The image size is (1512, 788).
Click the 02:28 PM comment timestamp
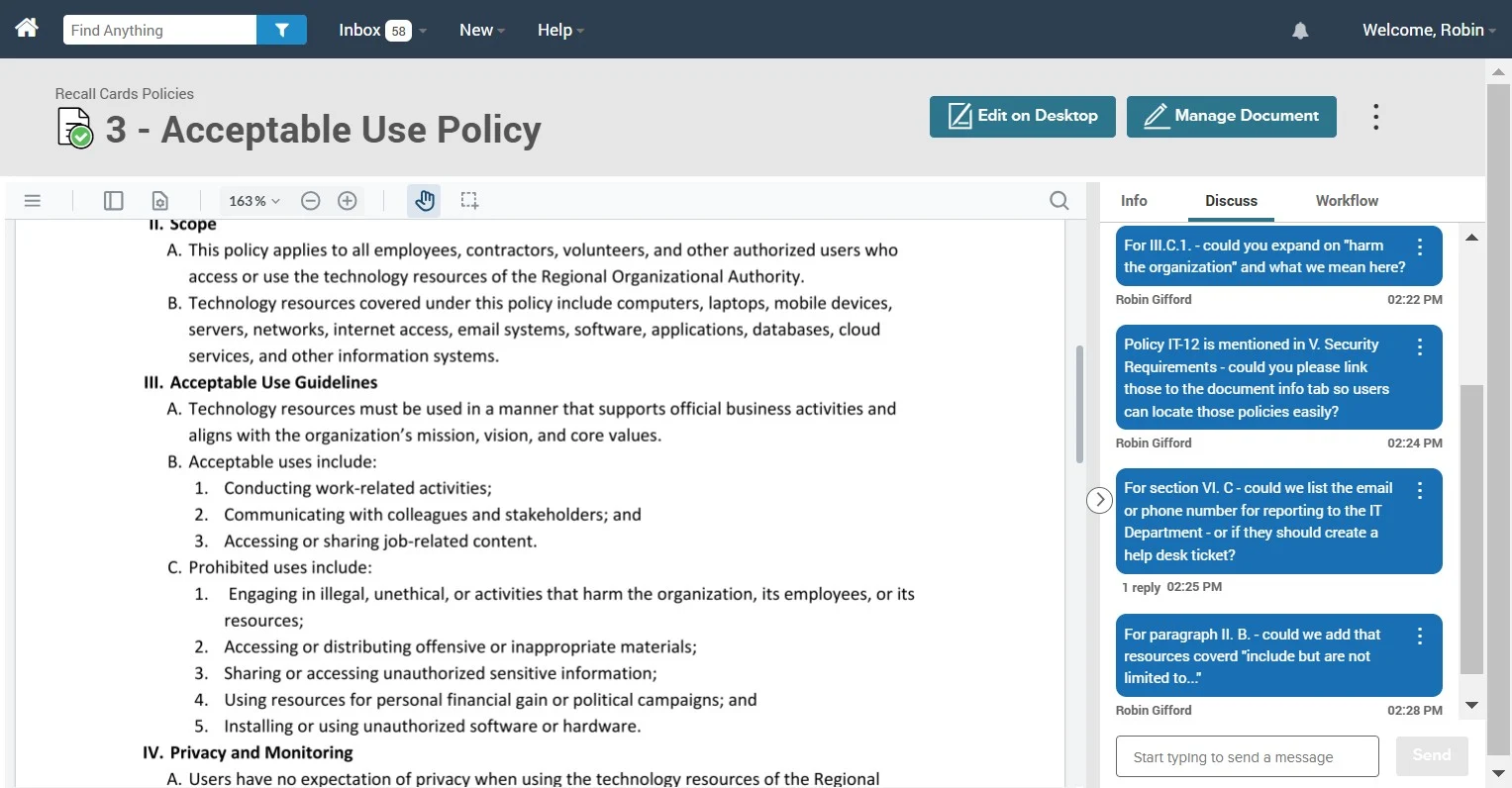pyautogui.click(x=1415, y=711)
